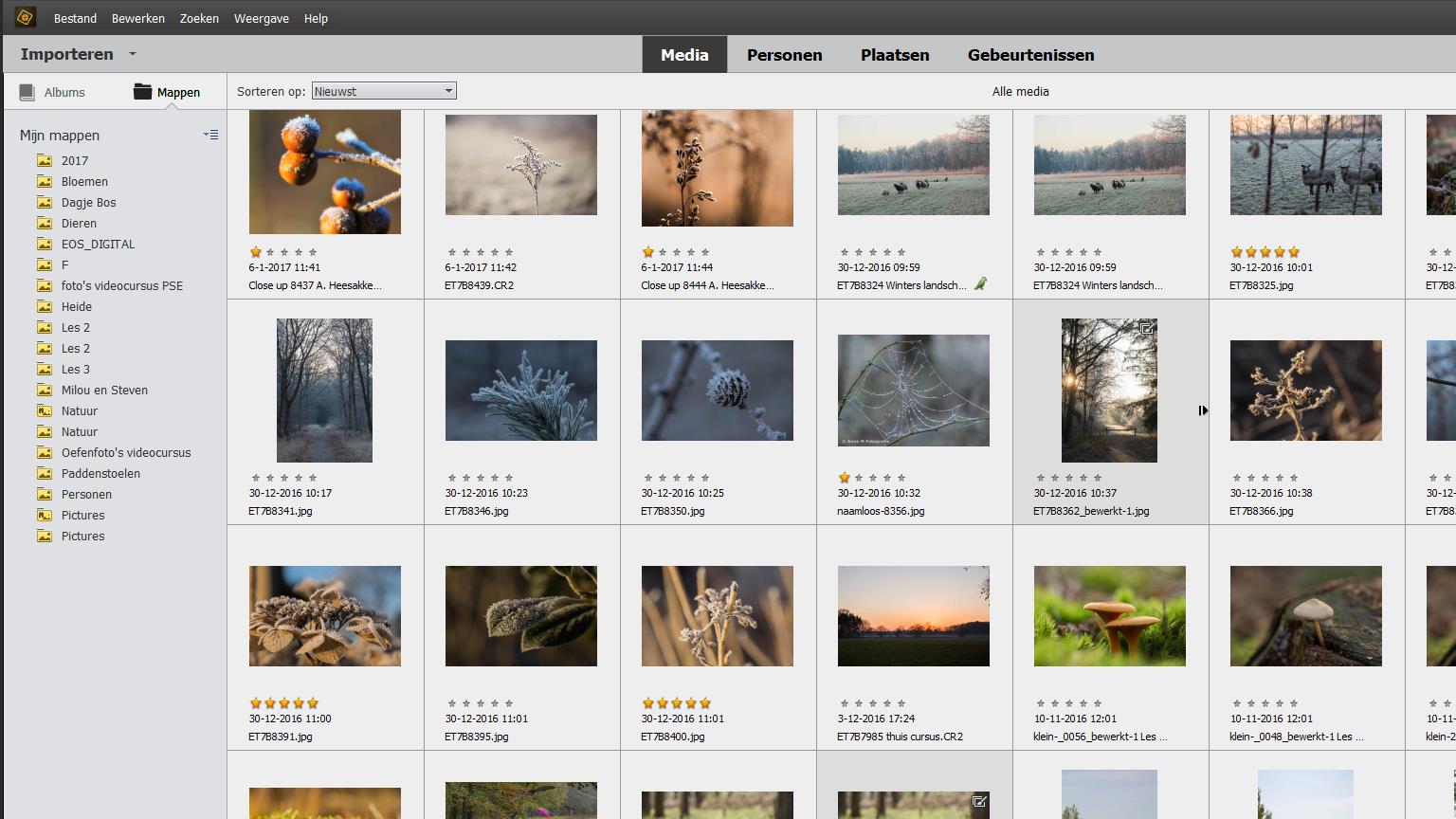The width and height of the screenshot is (1456, 819).
Task: Click the Albums panel icon
Action: click(27, 92)
